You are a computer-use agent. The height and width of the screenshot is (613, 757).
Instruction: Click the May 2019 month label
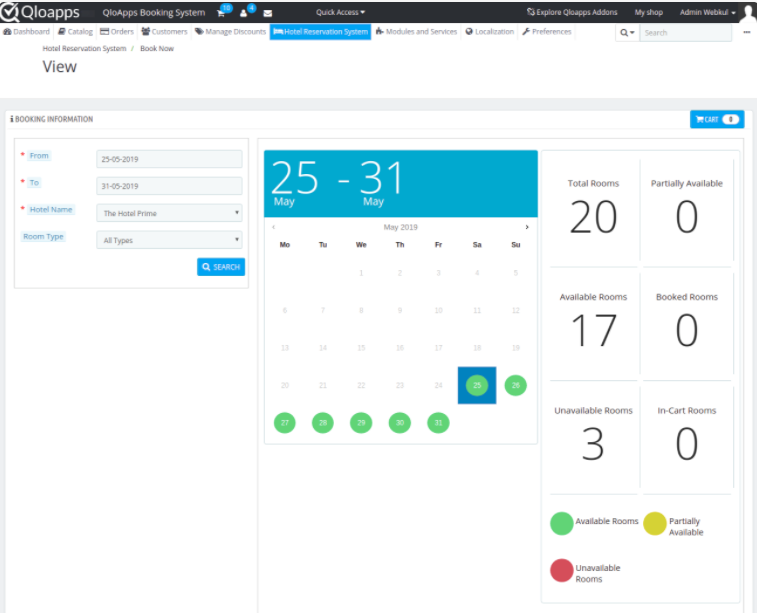pyautogui.click(x=401, y=227)
